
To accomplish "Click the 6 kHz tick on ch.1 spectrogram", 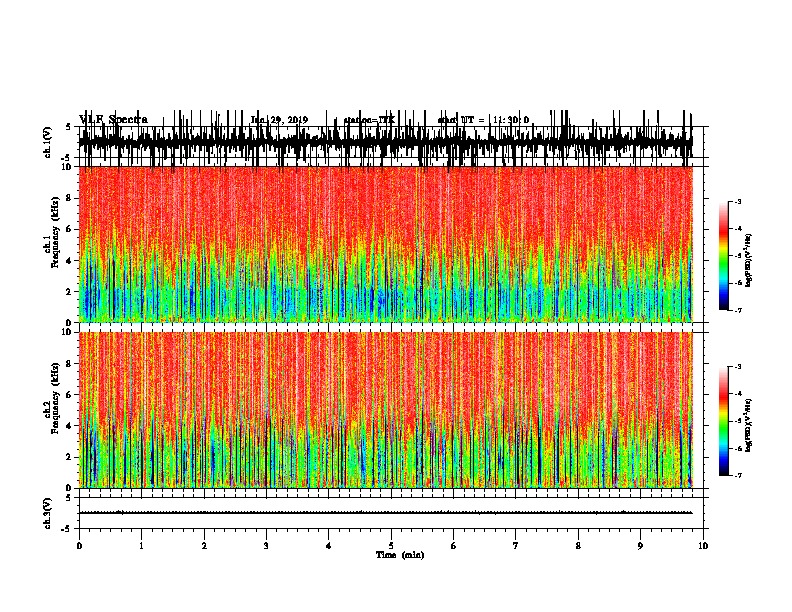I will click(69, 230).
